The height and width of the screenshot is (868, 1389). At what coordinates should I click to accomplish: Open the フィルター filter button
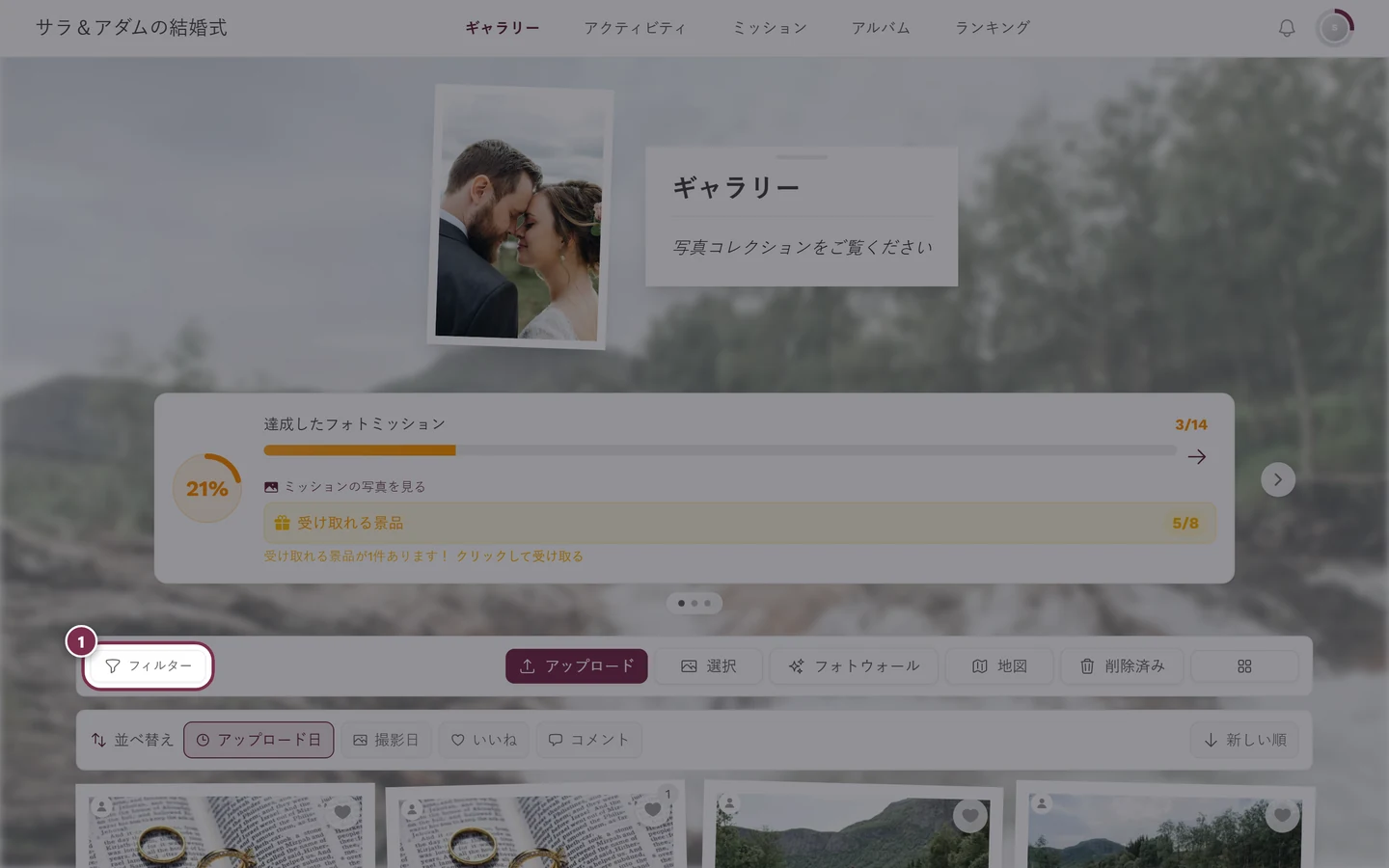click(149, 666)
